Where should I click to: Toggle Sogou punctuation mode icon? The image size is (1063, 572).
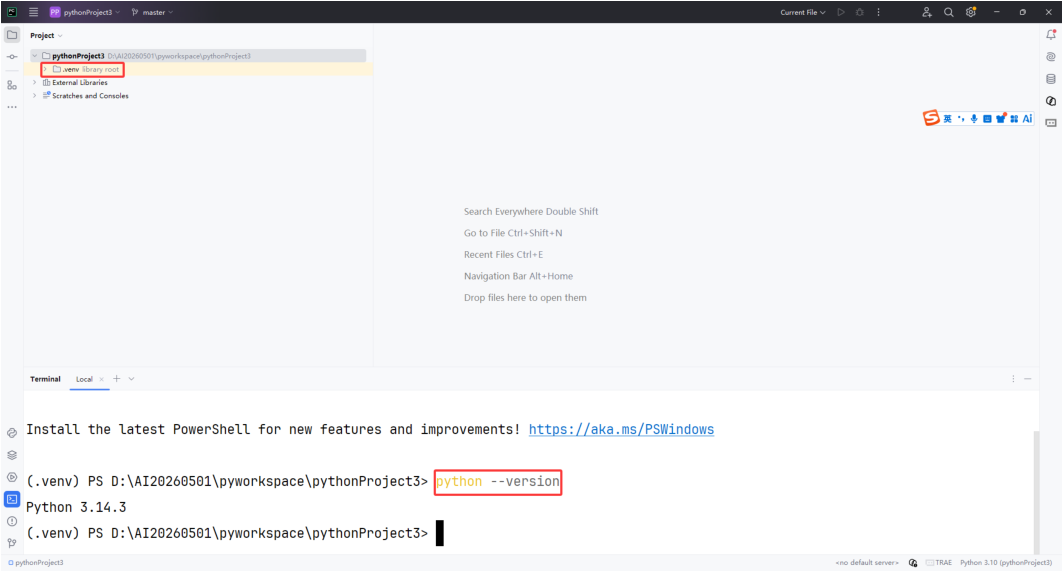(961, 119)
